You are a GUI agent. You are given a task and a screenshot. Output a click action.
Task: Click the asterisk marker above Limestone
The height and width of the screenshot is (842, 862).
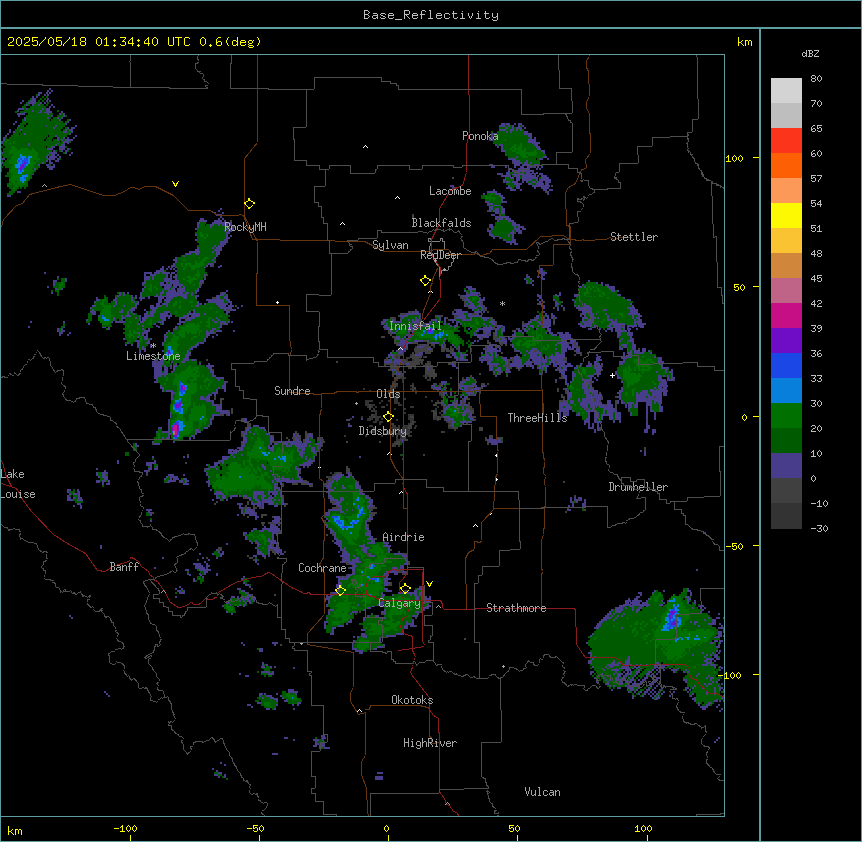tap(153, 346)
